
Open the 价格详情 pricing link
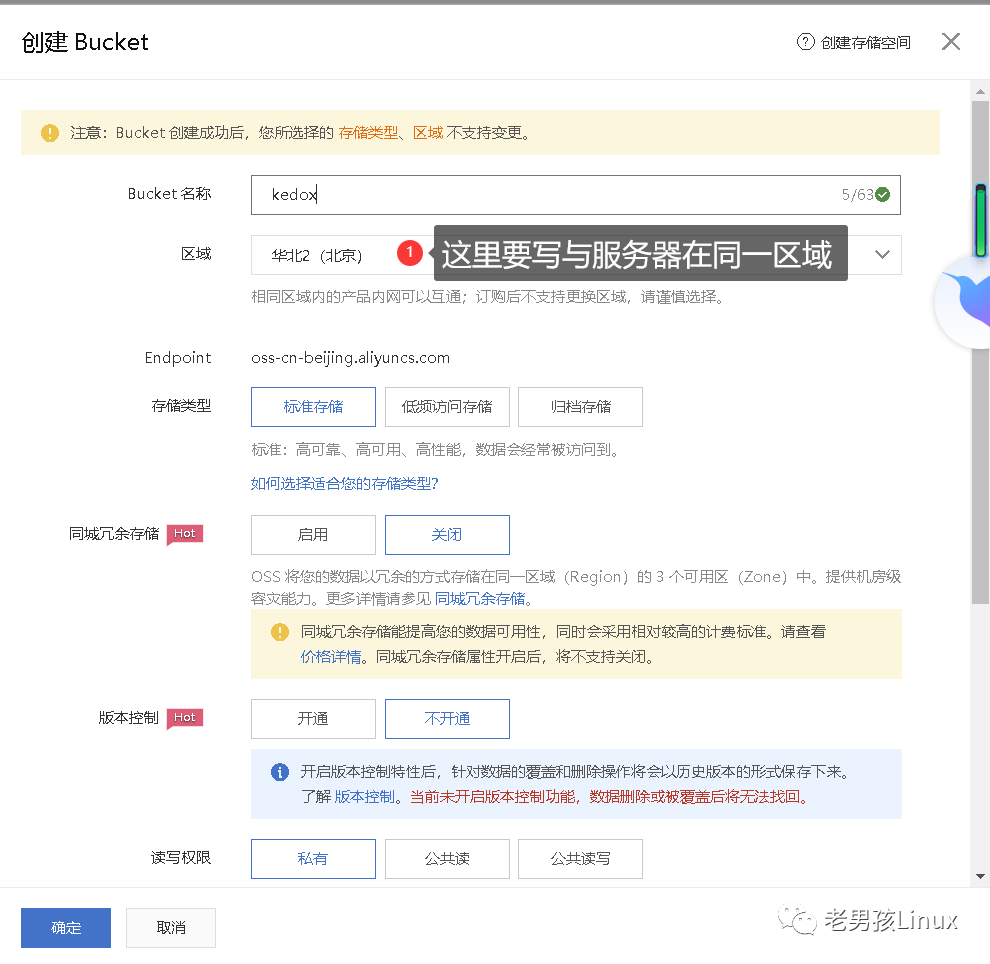(x=331, y=657)
